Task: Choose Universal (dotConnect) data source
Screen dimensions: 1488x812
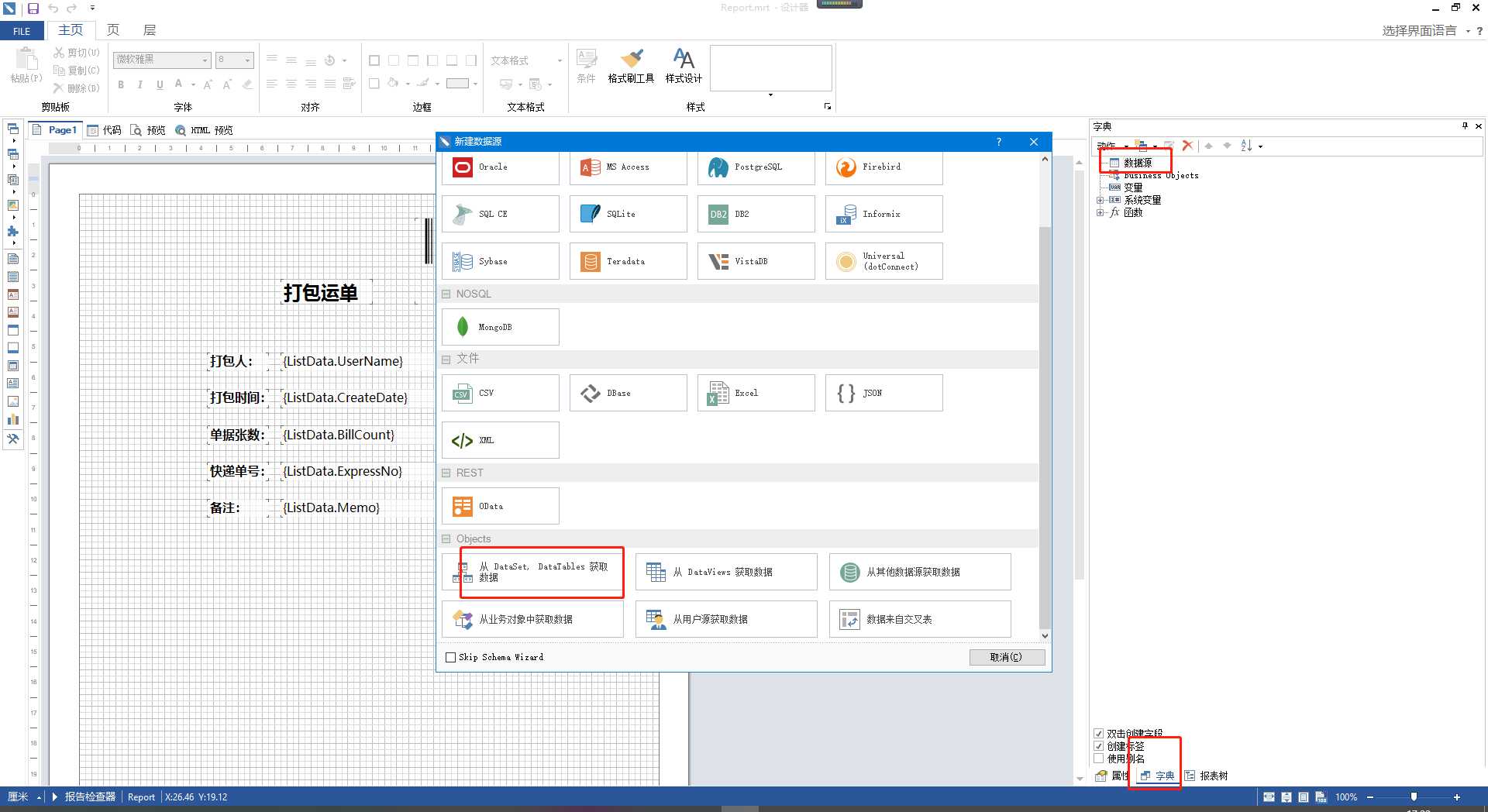Action: tap(883, 261)
